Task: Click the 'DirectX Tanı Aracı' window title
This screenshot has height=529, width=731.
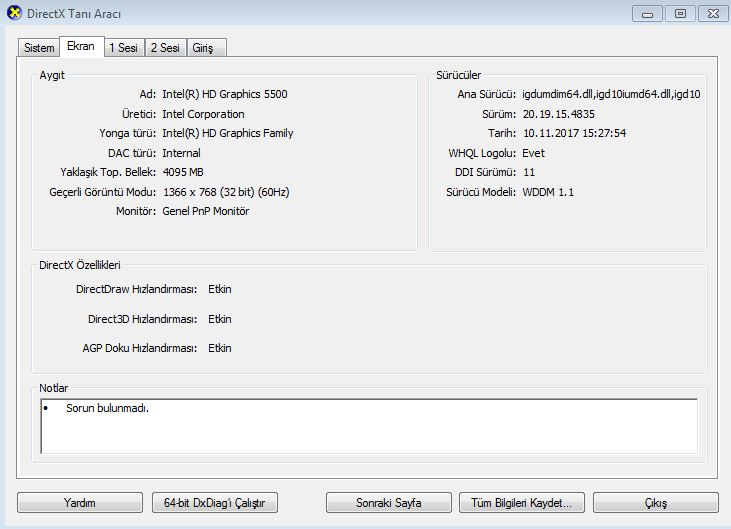Action: 74,14
